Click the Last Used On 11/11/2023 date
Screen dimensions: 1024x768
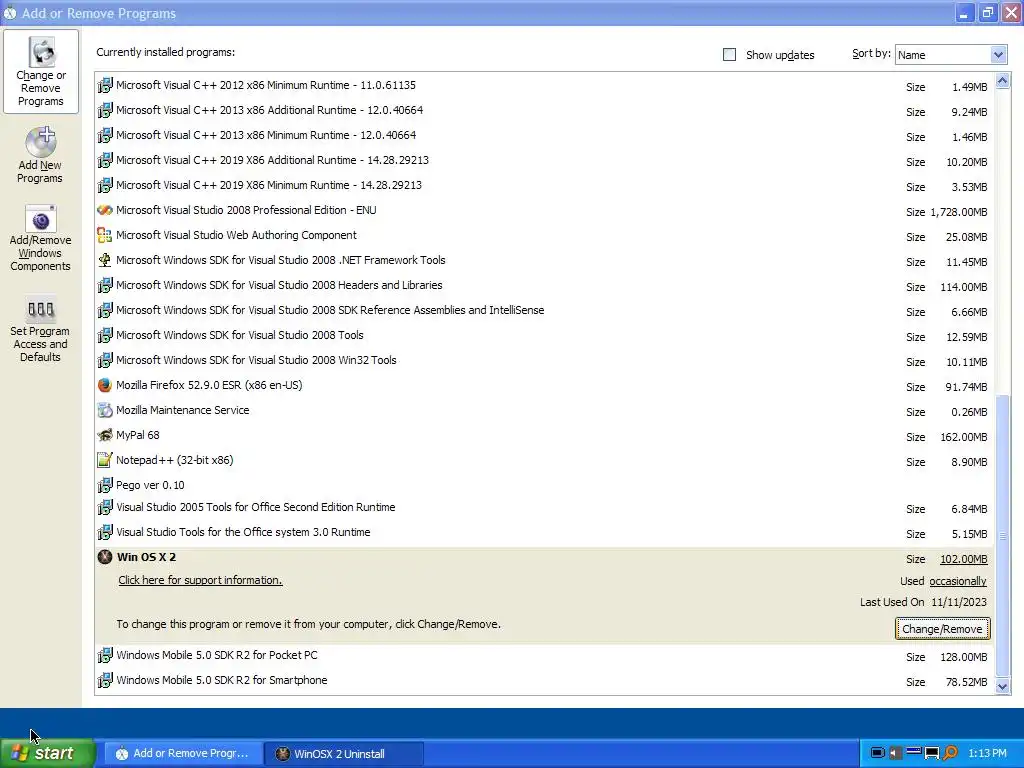pos(959,602)
